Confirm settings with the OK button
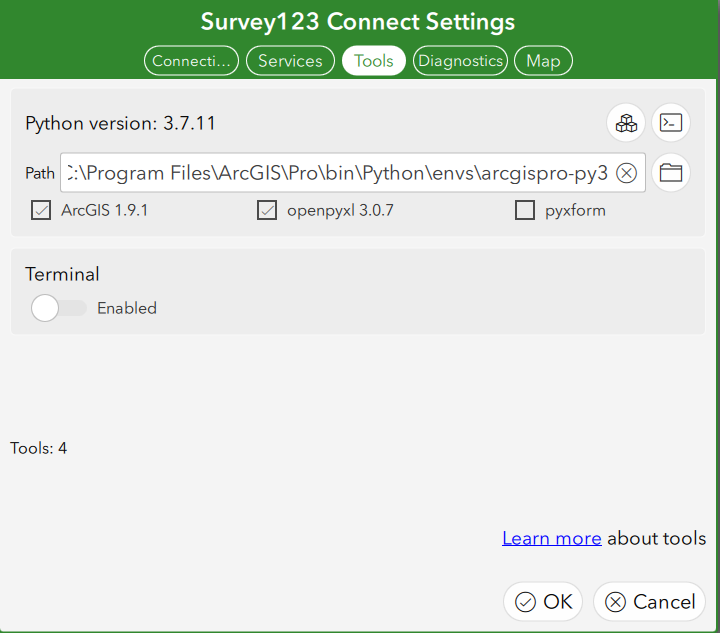Image resolution: width=720 pixels, height=633 pixels. pyautogui.click(x=543, y=601)
